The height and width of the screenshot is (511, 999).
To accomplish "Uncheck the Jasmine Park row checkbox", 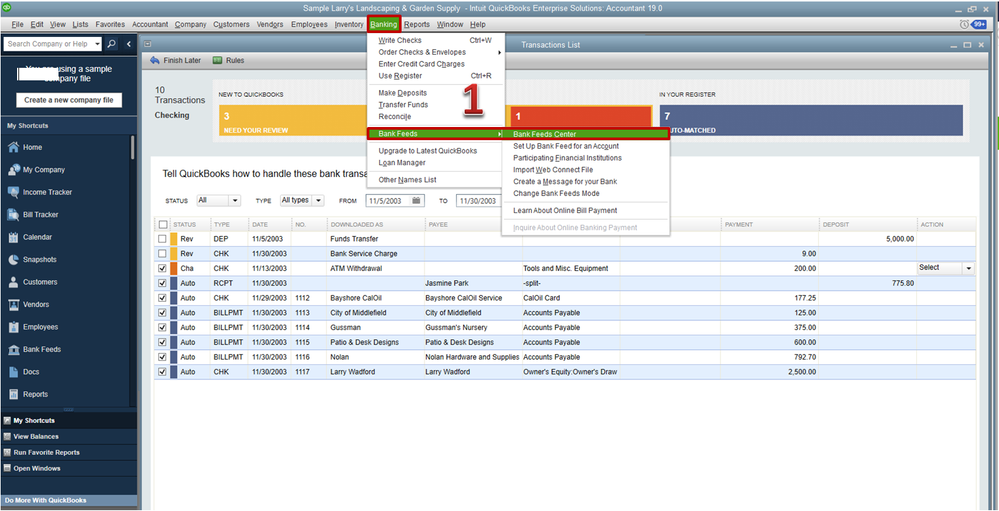I will click(x=162, y=283).
